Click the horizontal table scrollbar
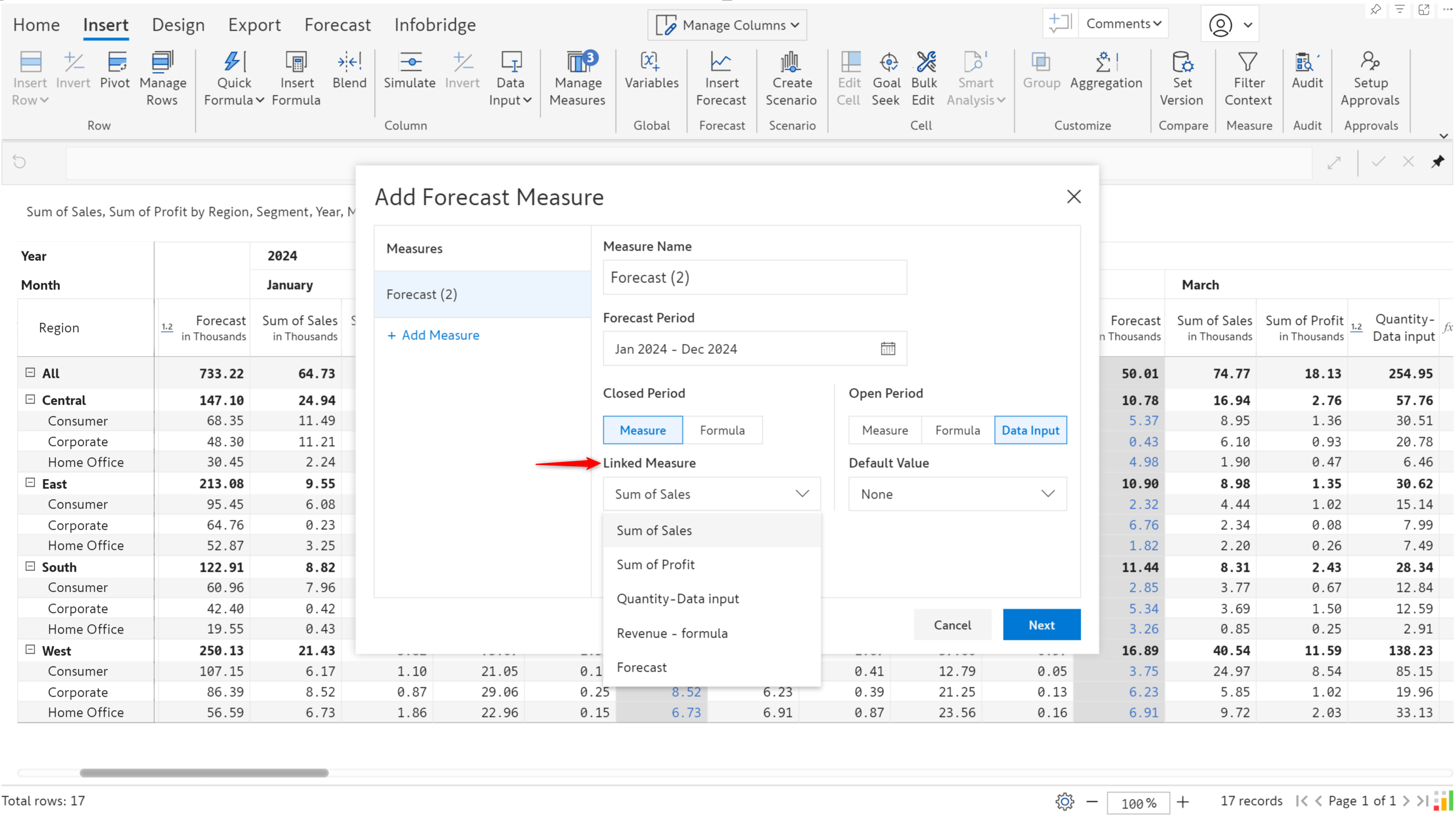Viewport: 1456px width, 818px height. click(203, 772)
